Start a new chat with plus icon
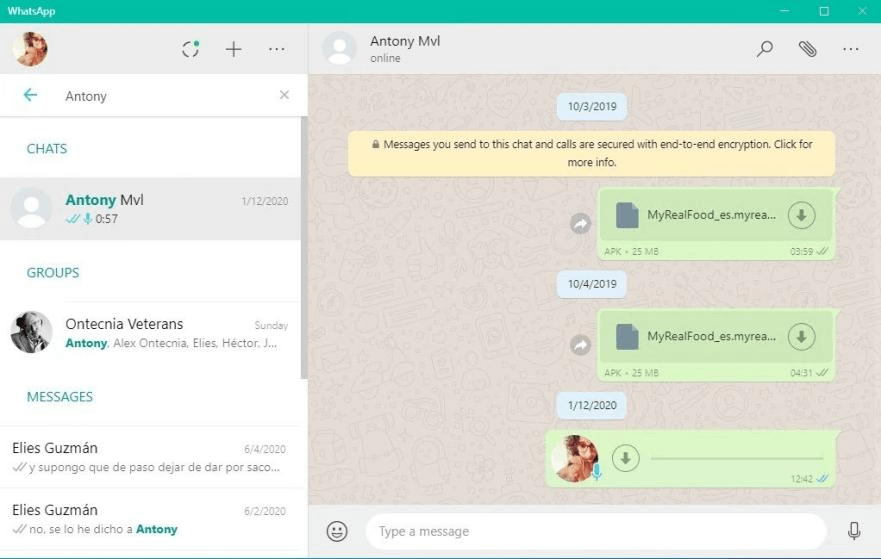Screen dimensions: 881x559 click(233, 49)
